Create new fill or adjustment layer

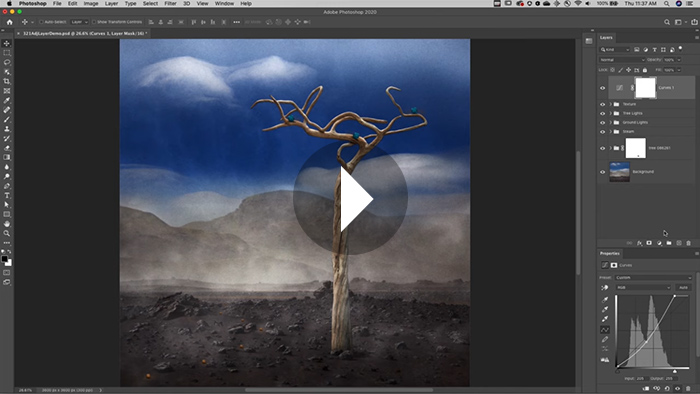click(659, 243)
